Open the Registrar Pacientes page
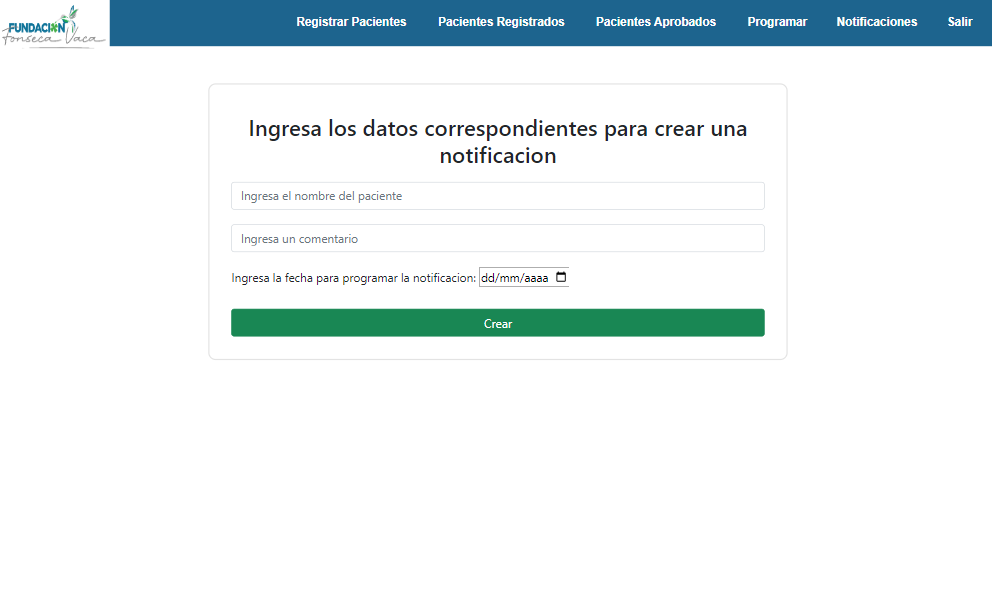This screenshot has width=992, height=593. point(351,22)
